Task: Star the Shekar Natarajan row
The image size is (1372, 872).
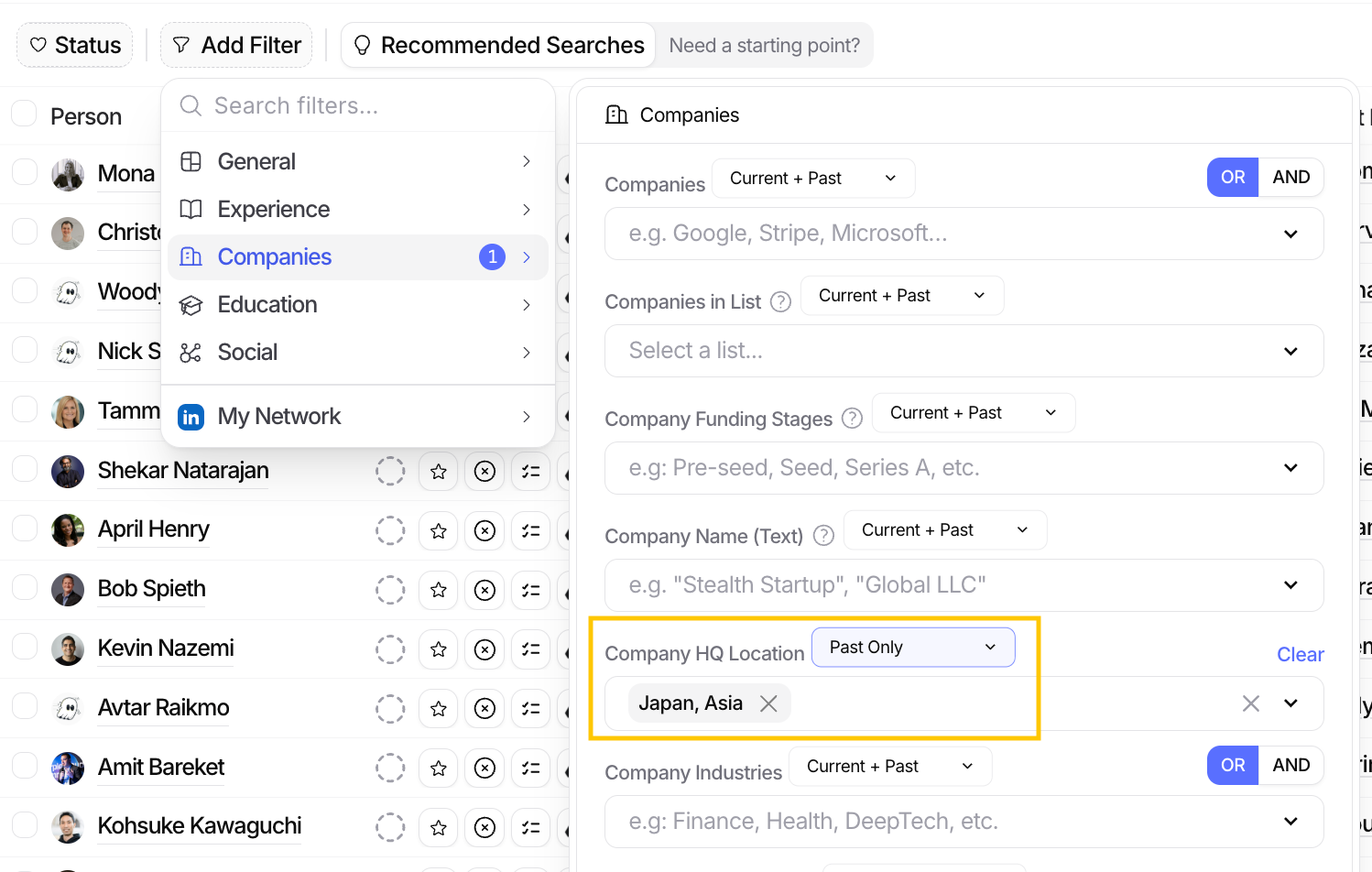Action: pyautogui.click(x=439, y=472)
